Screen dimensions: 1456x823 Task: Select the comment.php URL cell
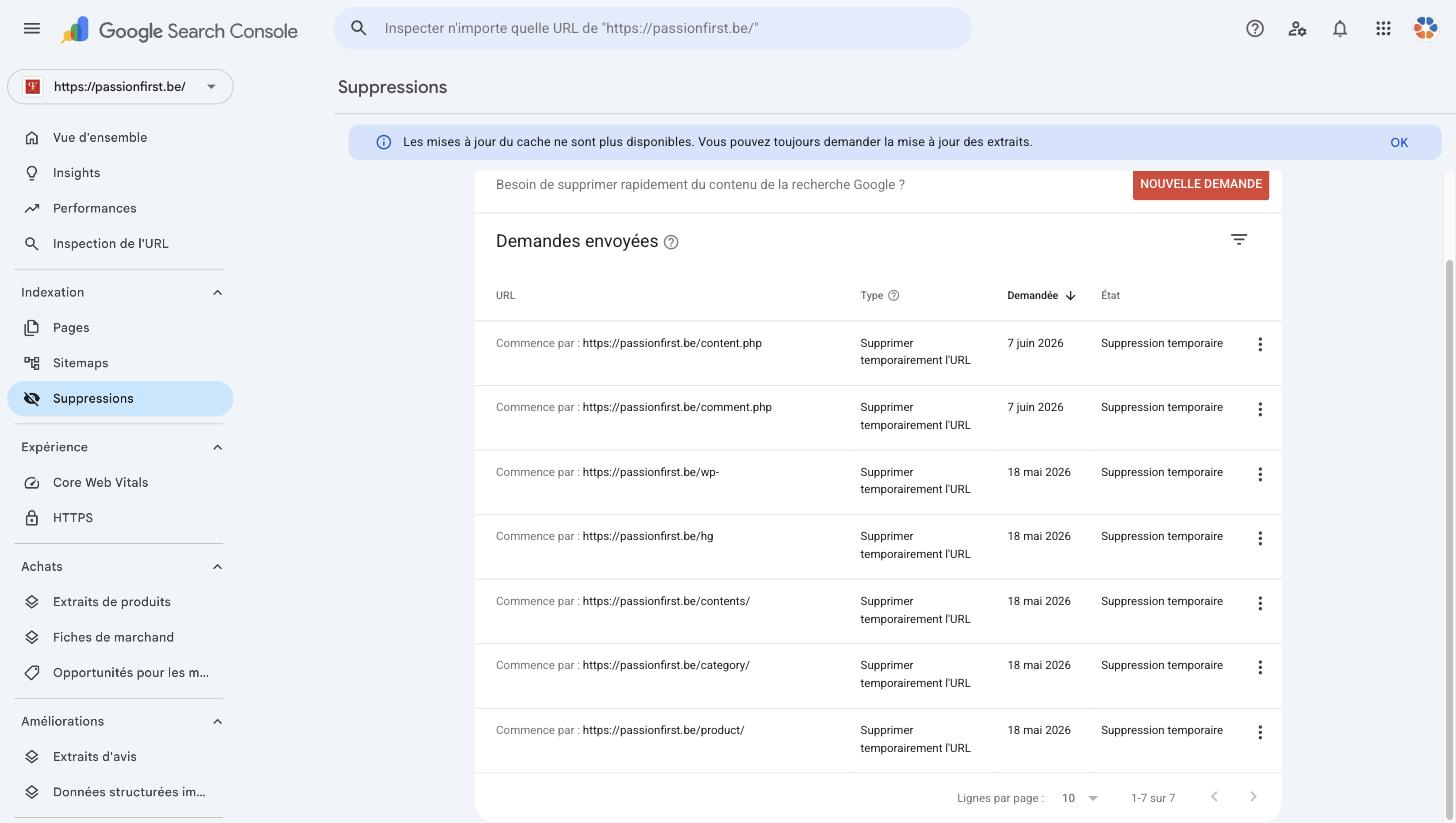[634, 407]
